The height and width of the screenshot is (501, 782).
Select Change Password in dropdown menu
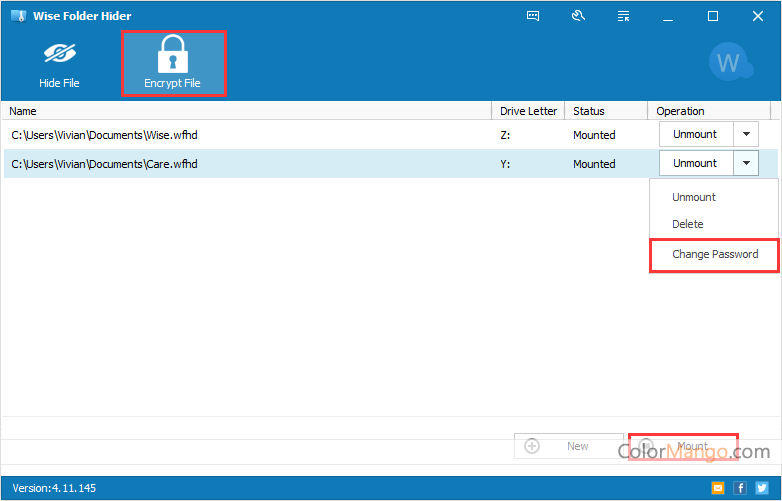715,254
